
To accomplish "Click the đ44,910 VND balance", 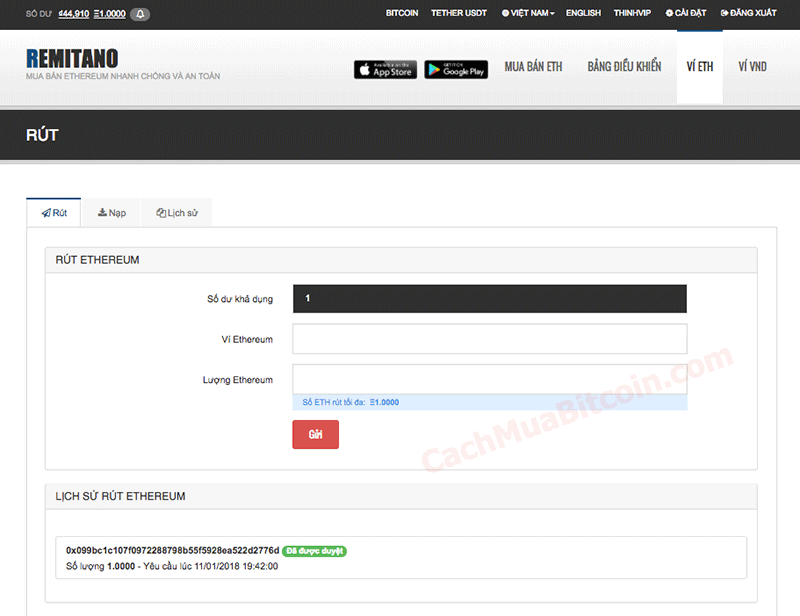I will [73, 14].
